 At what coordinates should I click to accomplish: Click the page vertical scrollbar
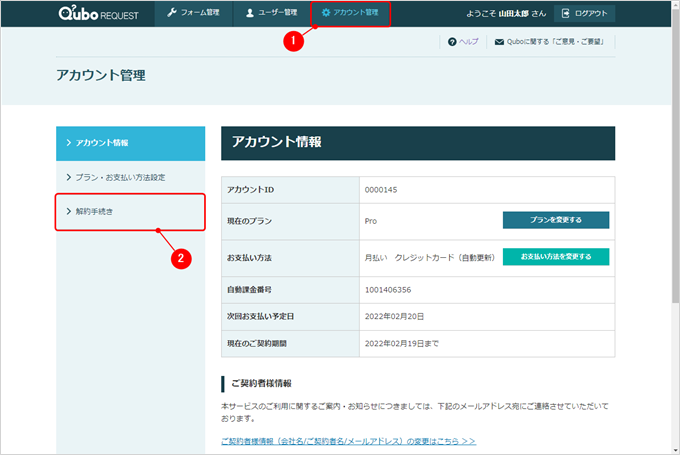(x=675, y=156)
